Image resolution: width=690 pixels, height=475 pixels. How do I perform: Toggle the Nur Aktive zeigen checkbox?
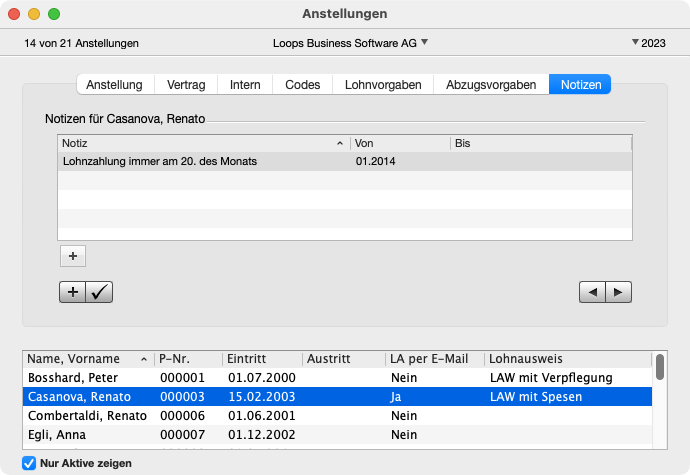29,463
